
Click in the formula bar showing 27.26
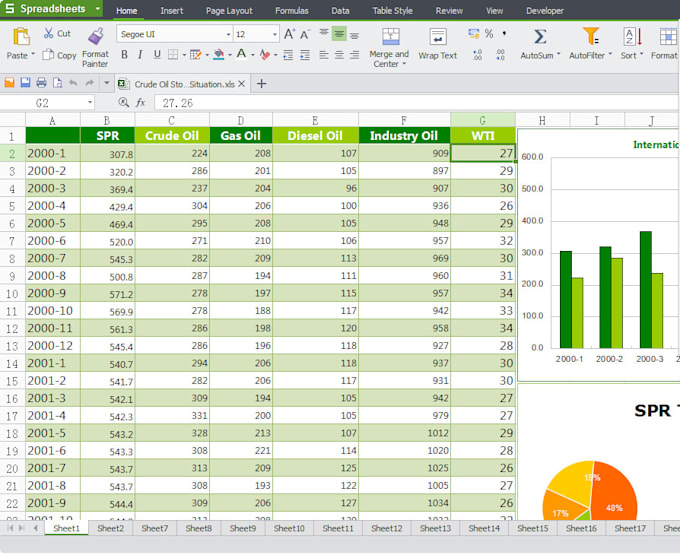415,103
